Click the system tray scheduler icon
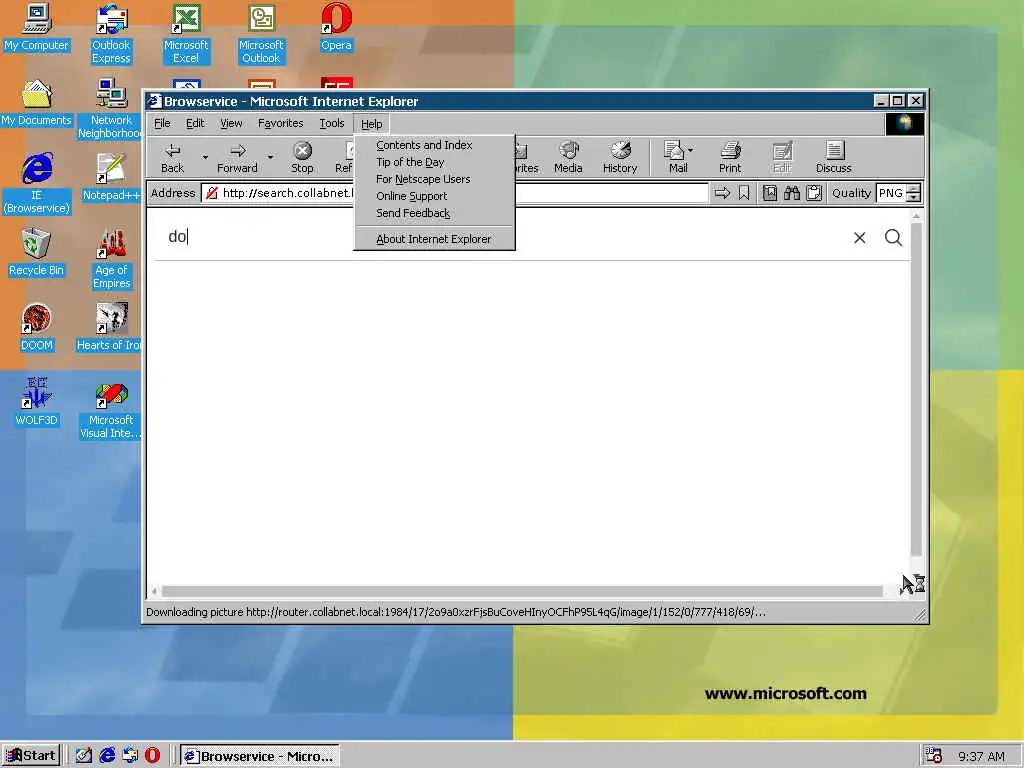Screen dimensions: 1024x768 933,756
